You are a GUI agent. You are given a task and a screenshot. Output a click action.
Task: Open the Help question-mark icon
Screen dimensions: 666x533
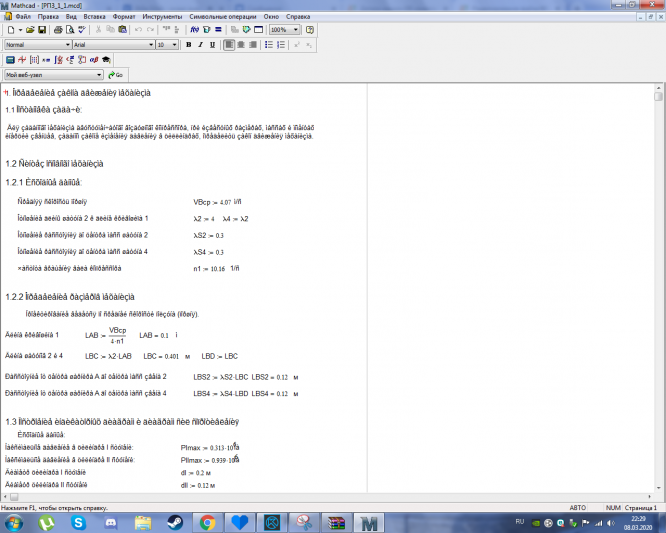[310, 30]
